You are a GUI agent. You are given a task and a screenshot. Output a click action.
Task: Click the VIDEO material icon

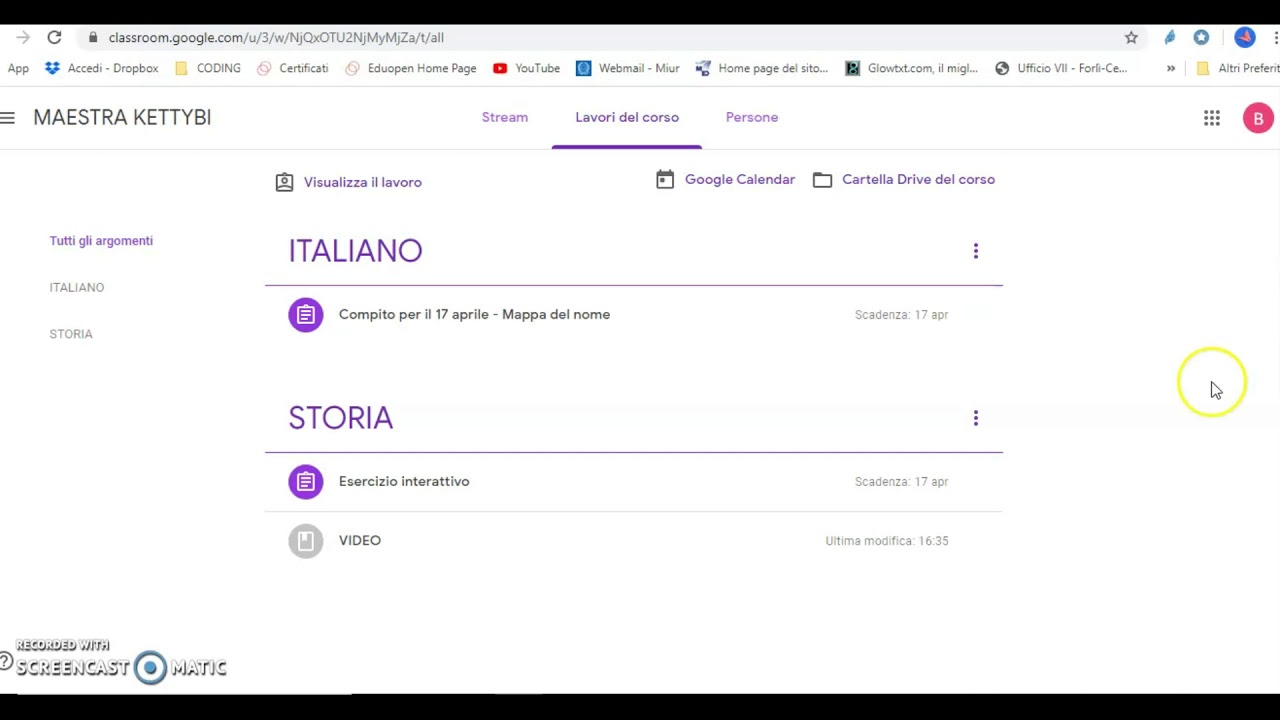(x=306, y=541)
